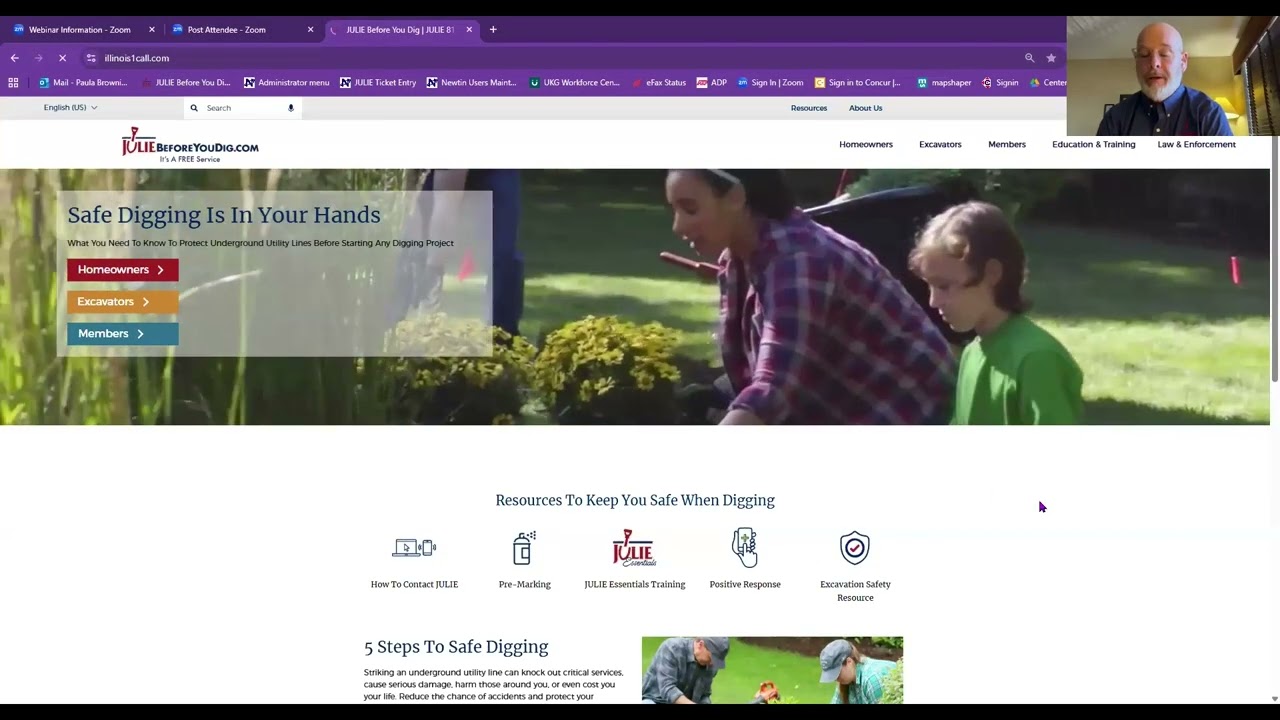The width and height of the screenshot is (1280, 720).
Task: Open the Homeowners navigation menu
Action: (x=866, y=144)
